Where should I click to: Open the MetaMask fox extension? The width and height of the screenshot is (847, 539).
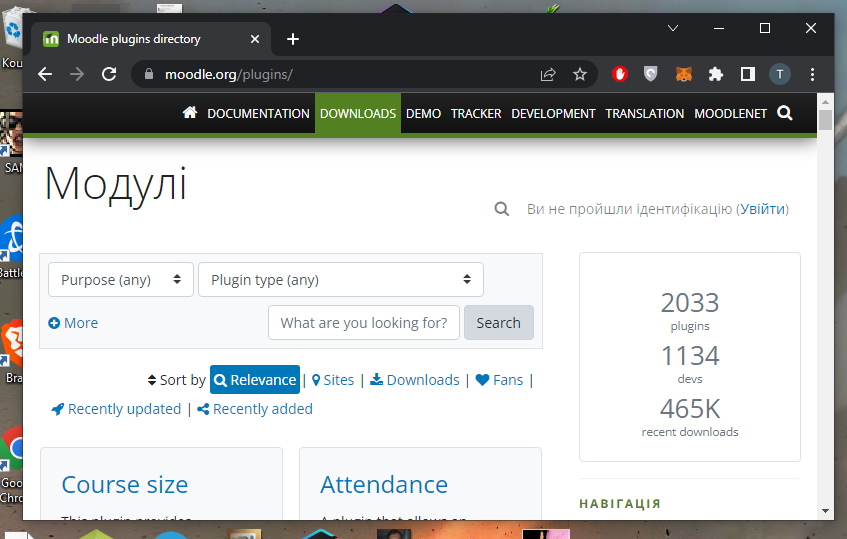coord(683,74)
